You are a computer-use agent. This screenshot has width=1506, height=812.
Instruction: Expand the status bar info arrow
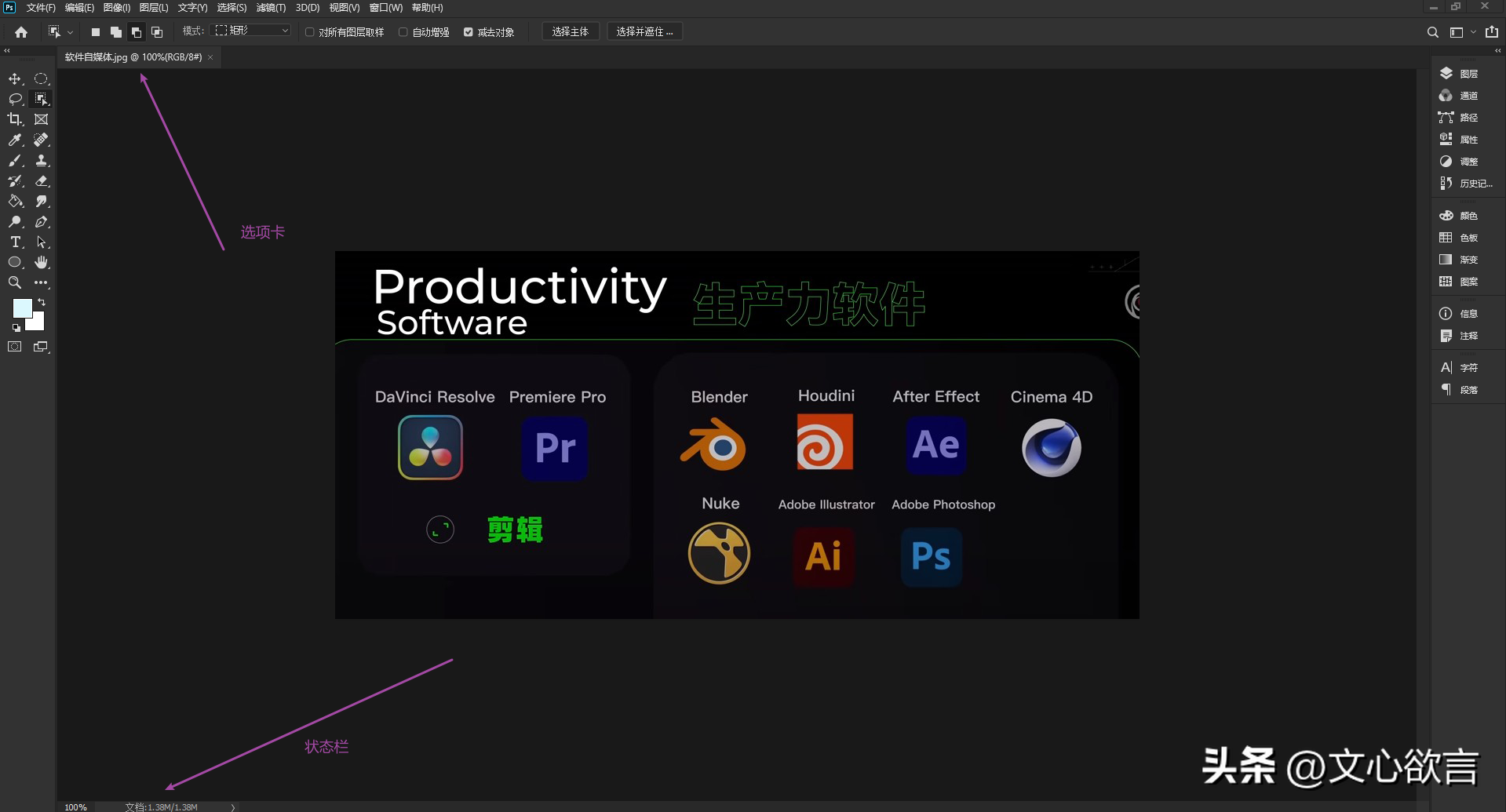233,807
